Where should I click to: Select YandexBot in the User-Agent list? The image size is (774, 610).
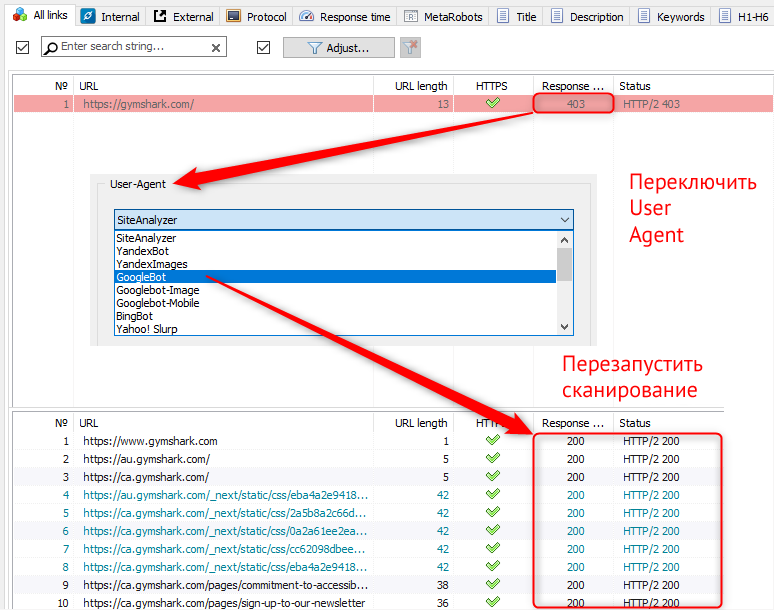click(x=335, y=251)
